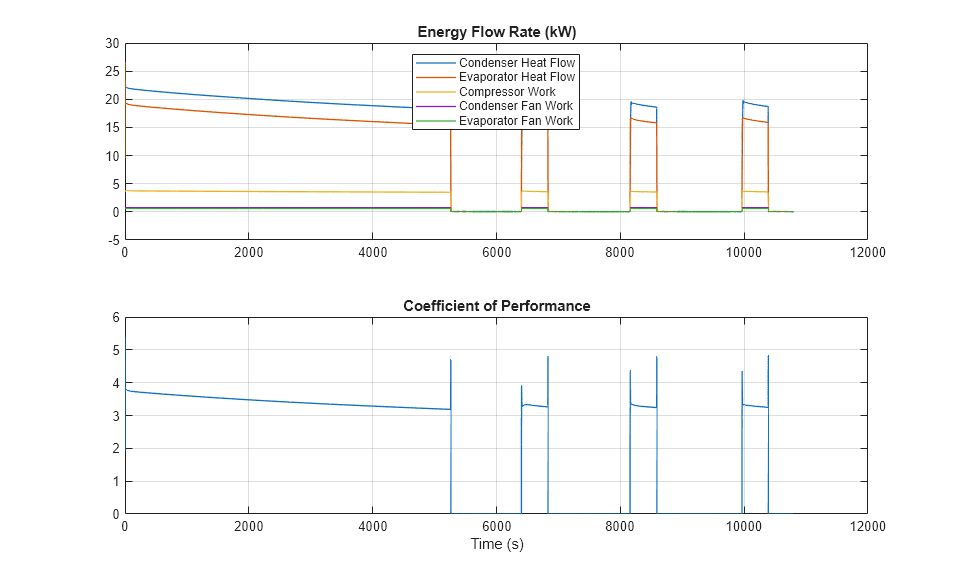Viewport: 959px width, 577px height.
Task: Select the Coefficient of Performance title
Action: point(496,306)
